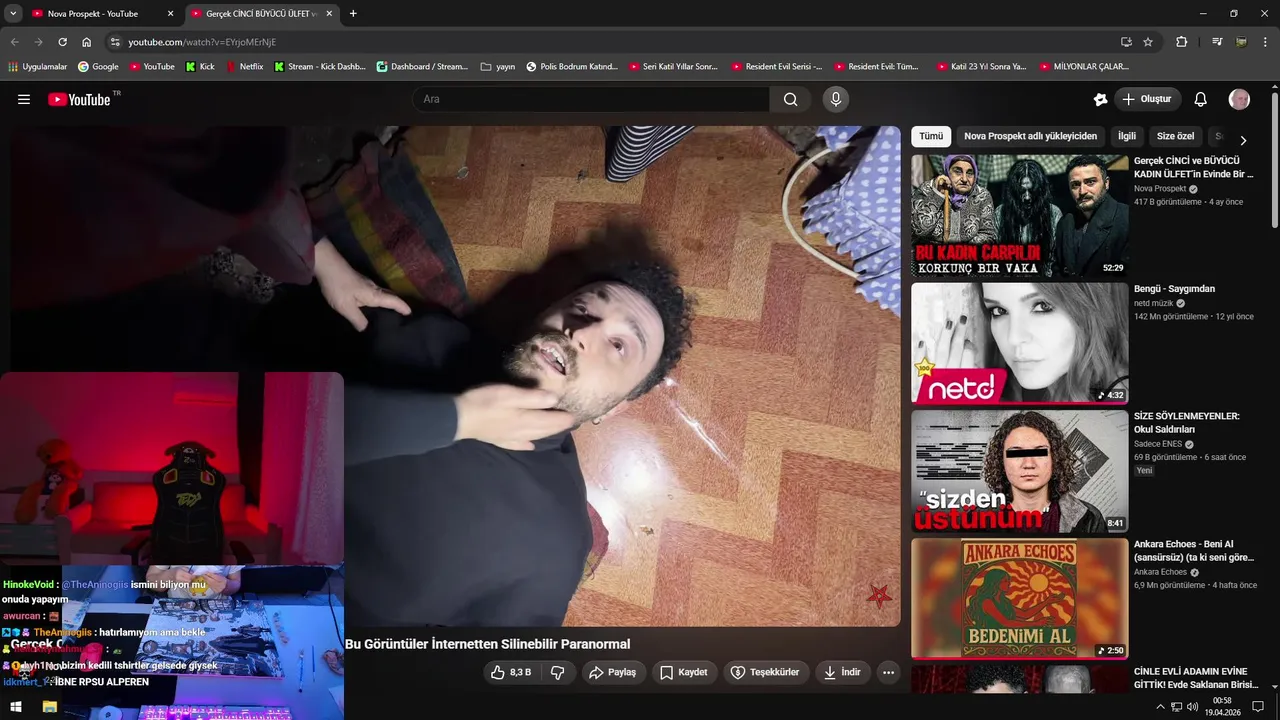
Task: Open the netd müzik channel name
Action: pyautogui.click(x=1153, y=303)
